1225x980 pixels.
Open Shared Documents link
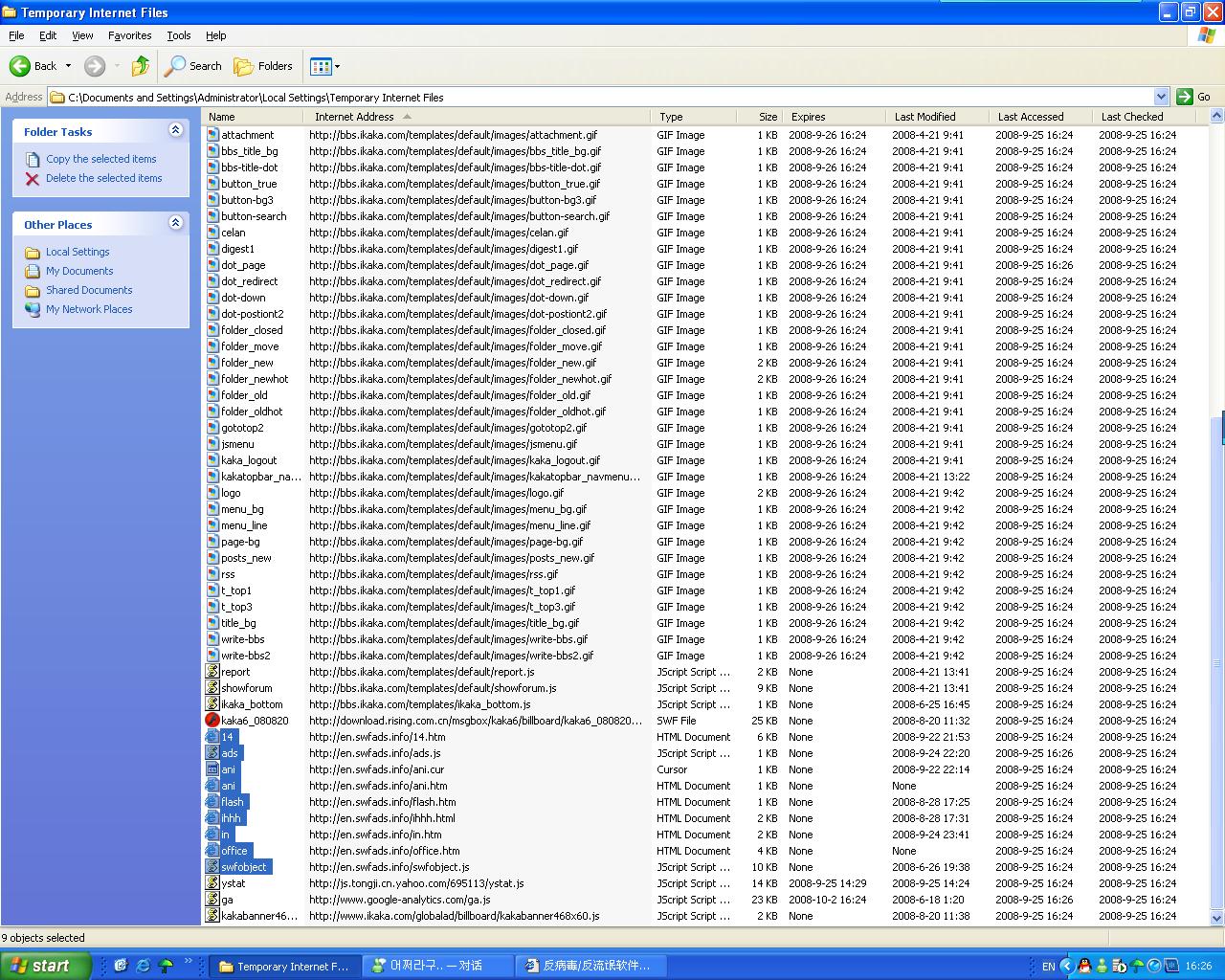89,291
